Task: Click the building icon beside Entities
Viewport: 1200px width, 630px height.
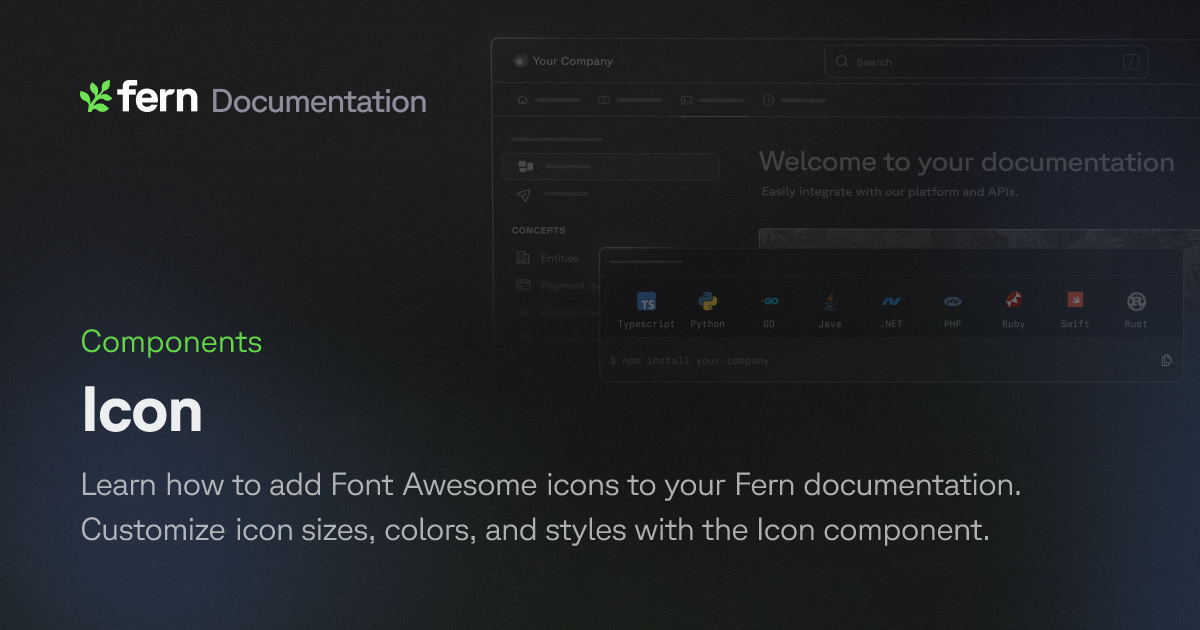Action: 522,258
